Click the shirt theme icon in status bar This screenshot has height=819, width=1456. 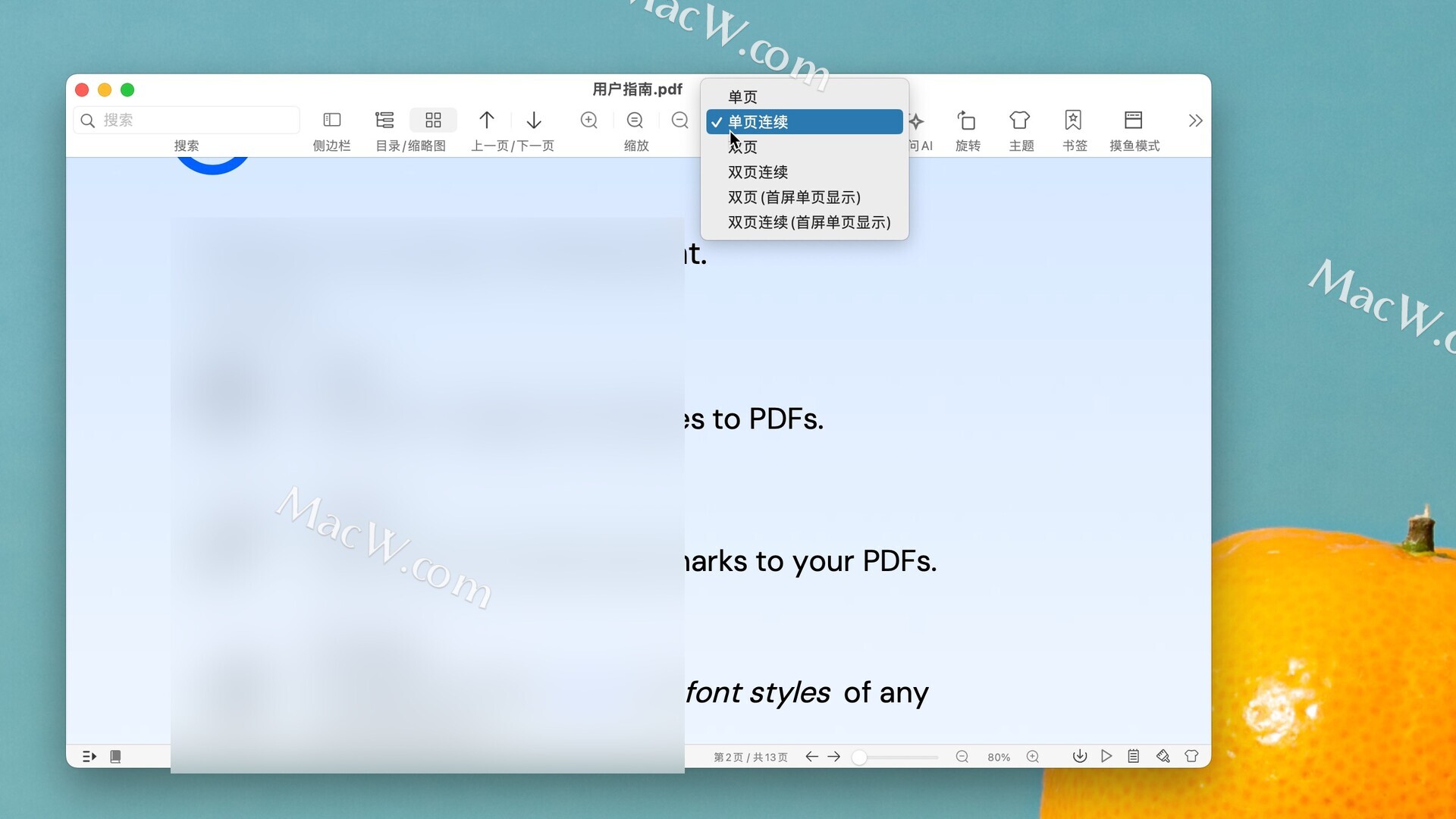1191,756
